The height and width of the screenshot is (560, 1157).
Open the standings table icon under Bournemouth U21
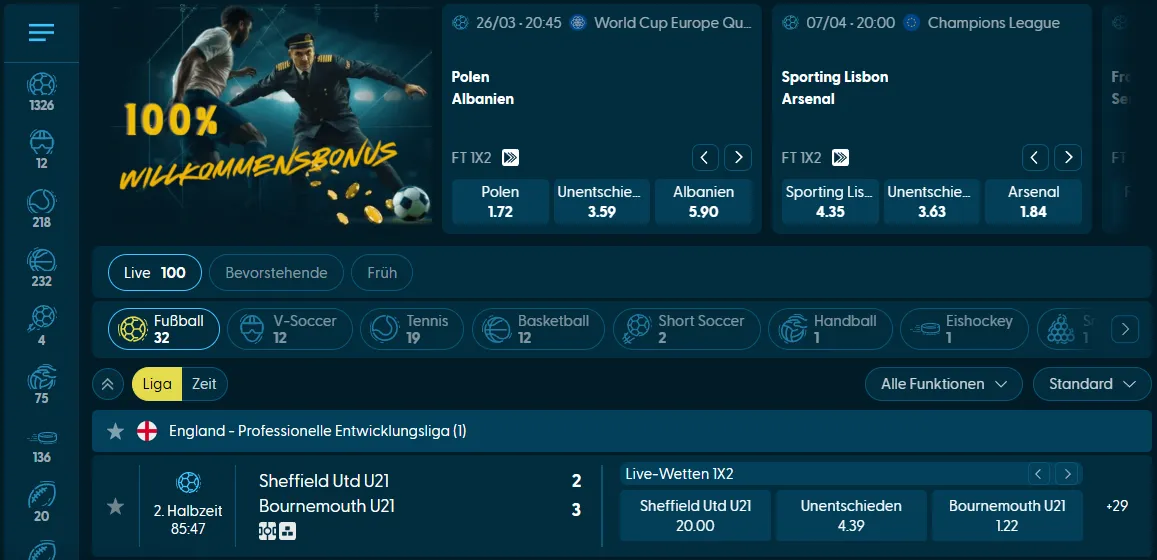click(288, 530)
